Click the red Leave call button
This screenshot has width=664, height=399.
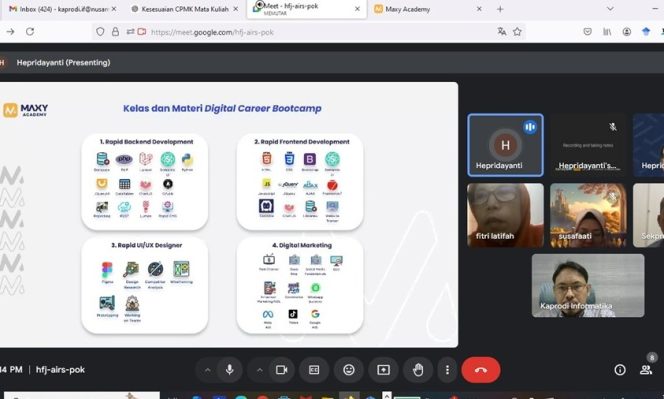coord(481,370)
